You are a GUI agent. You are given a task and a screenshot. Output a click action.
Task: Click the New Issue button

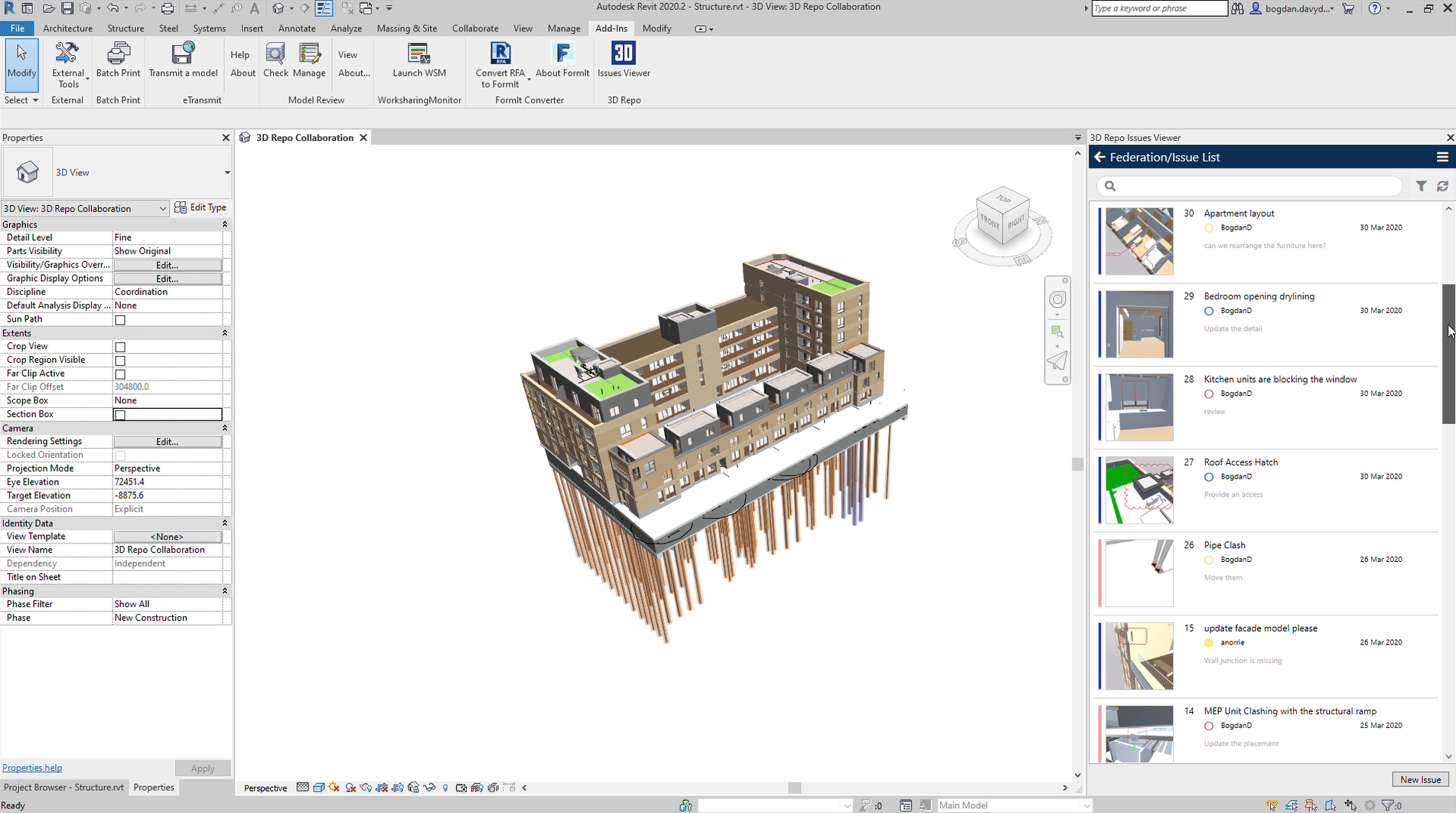coord(1420,779)
